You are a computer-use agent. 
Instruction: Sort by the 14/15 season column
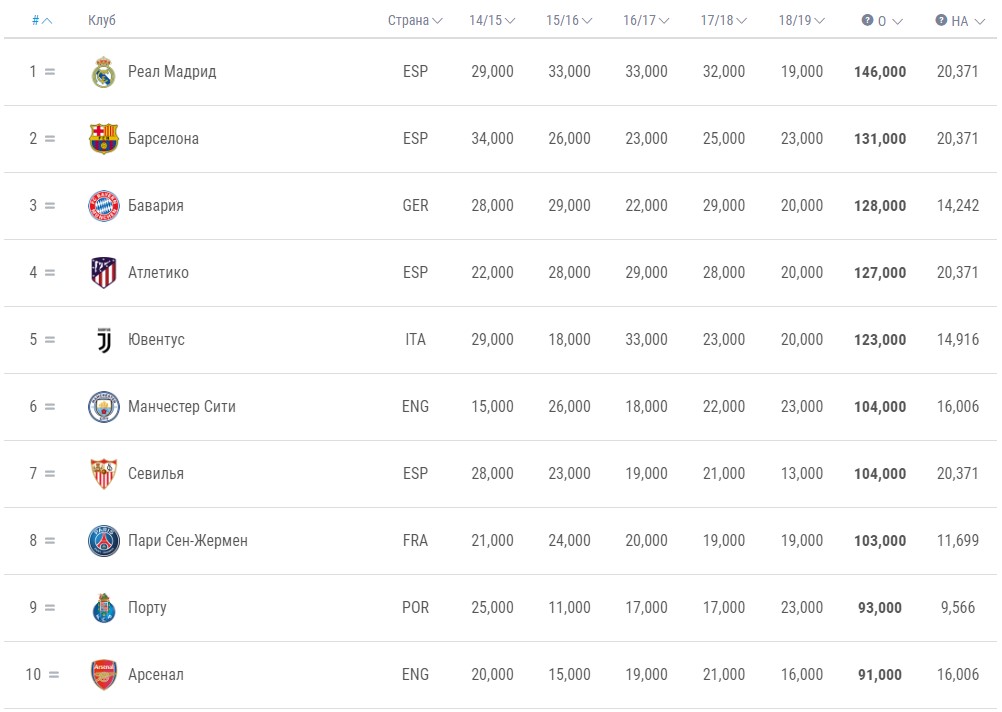click(x=492, y=20)
